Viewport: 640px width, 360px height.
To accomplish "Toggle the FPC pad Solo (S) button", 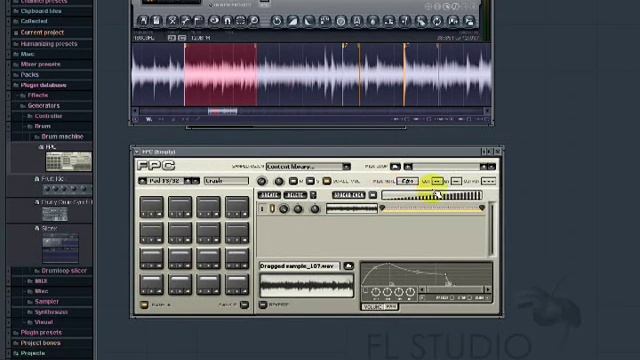I will [310, 181].
